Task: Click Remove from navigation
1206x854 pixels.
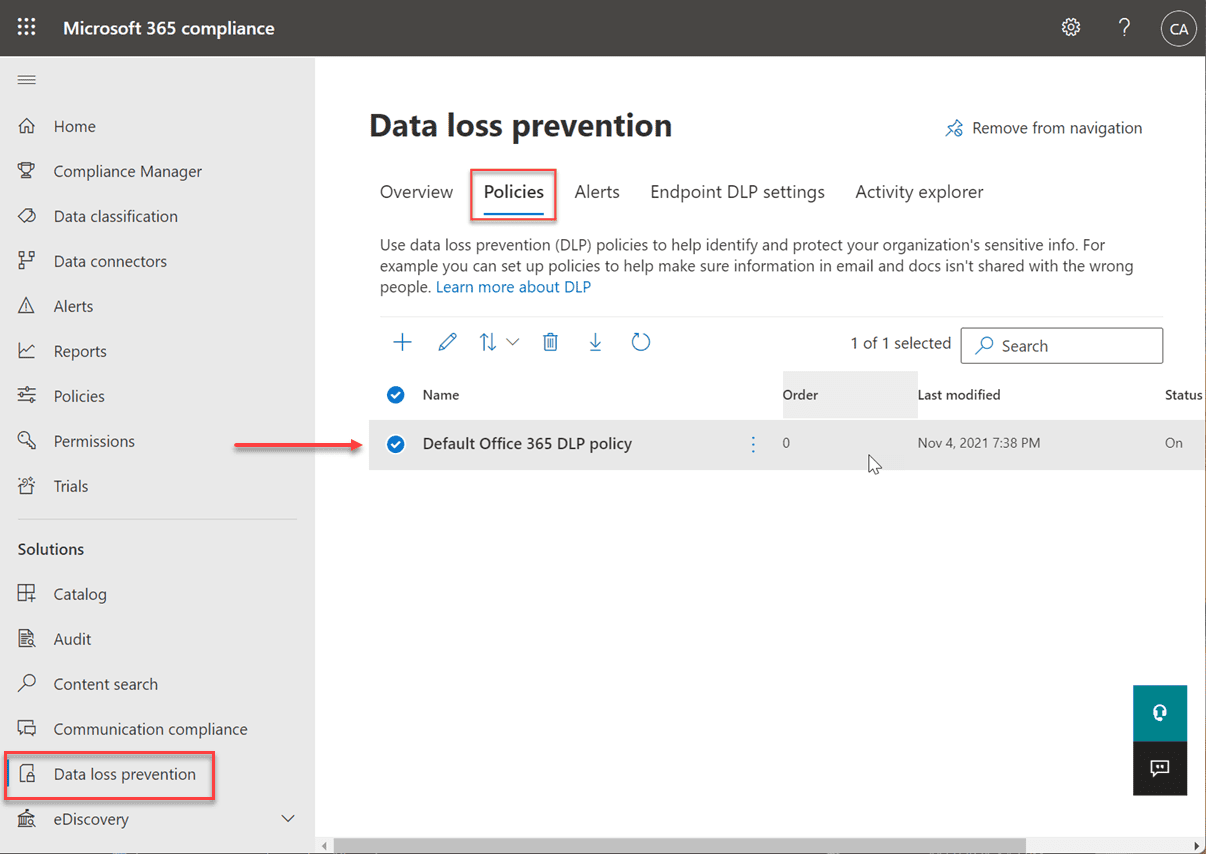Action: 1044,128
